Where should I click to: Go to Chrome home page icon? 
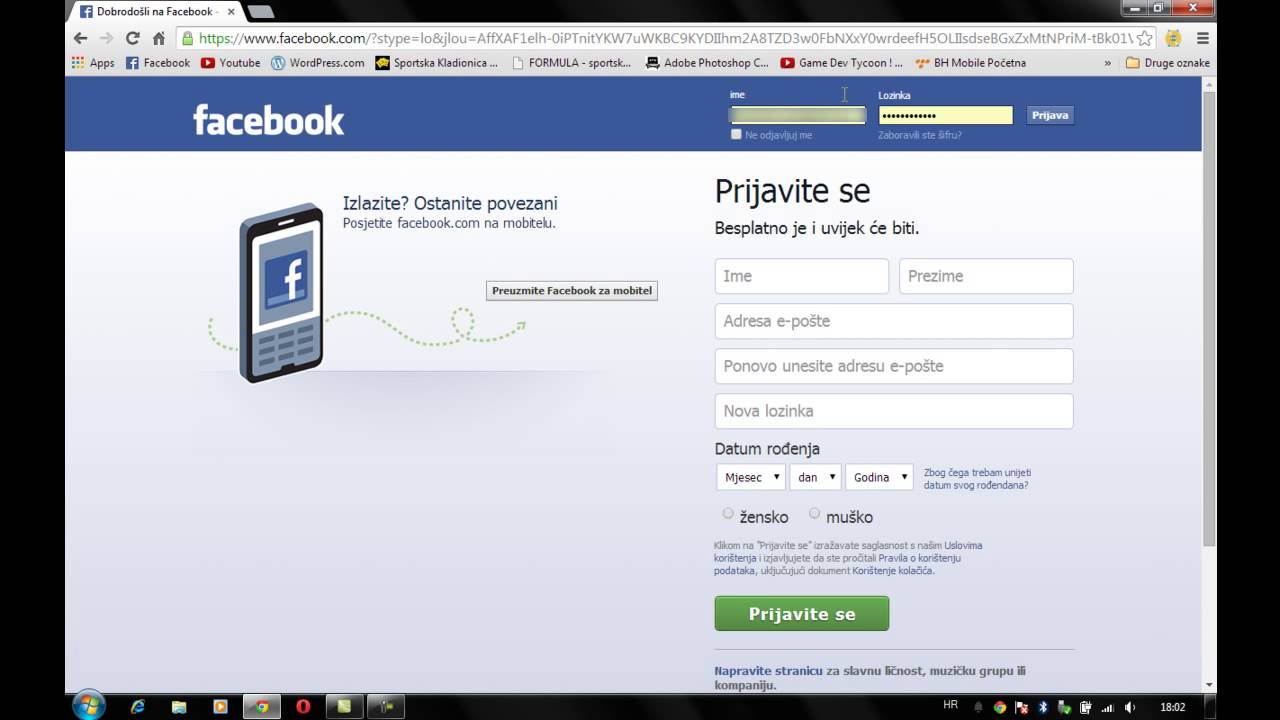coord(158,38)
